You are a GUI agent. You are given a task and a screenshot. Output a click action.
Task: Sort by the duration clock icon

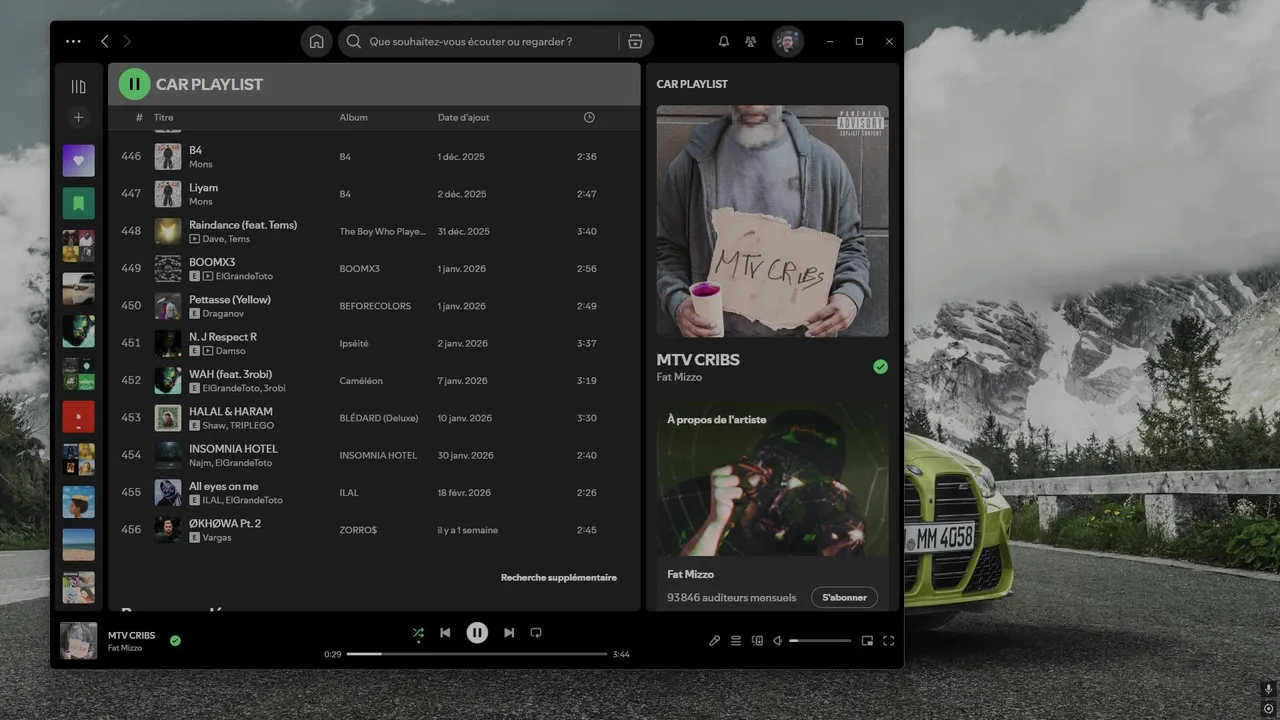pos(589,117)
